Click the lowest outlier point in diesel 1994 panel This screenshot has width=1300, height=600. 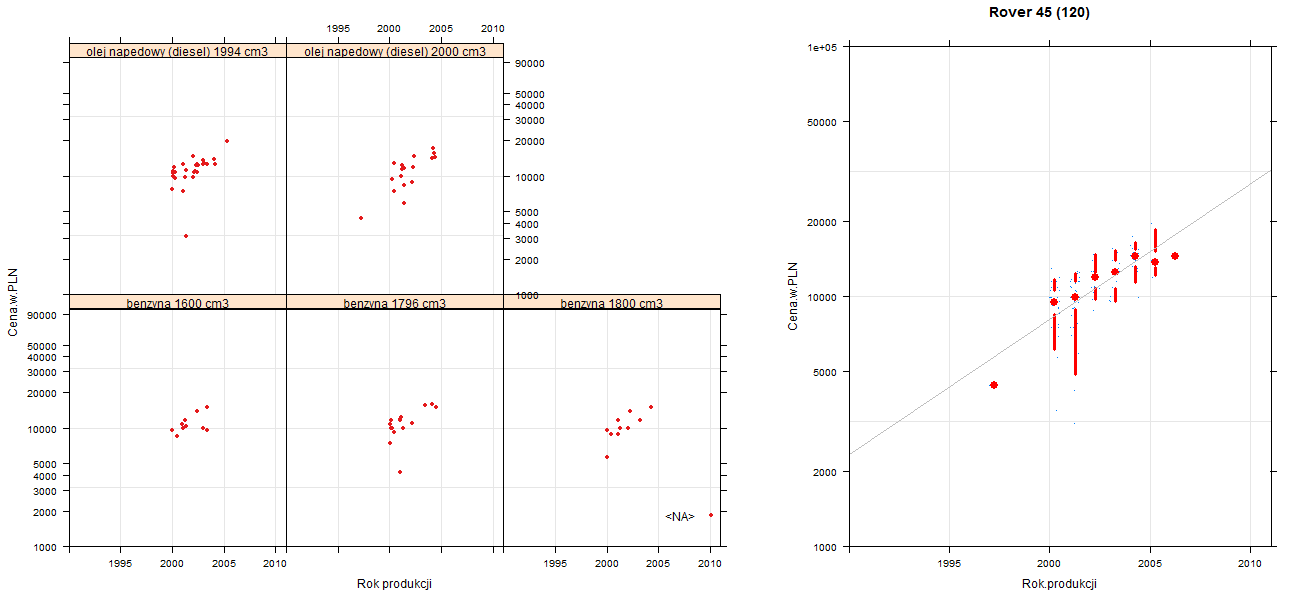[186, 236]
